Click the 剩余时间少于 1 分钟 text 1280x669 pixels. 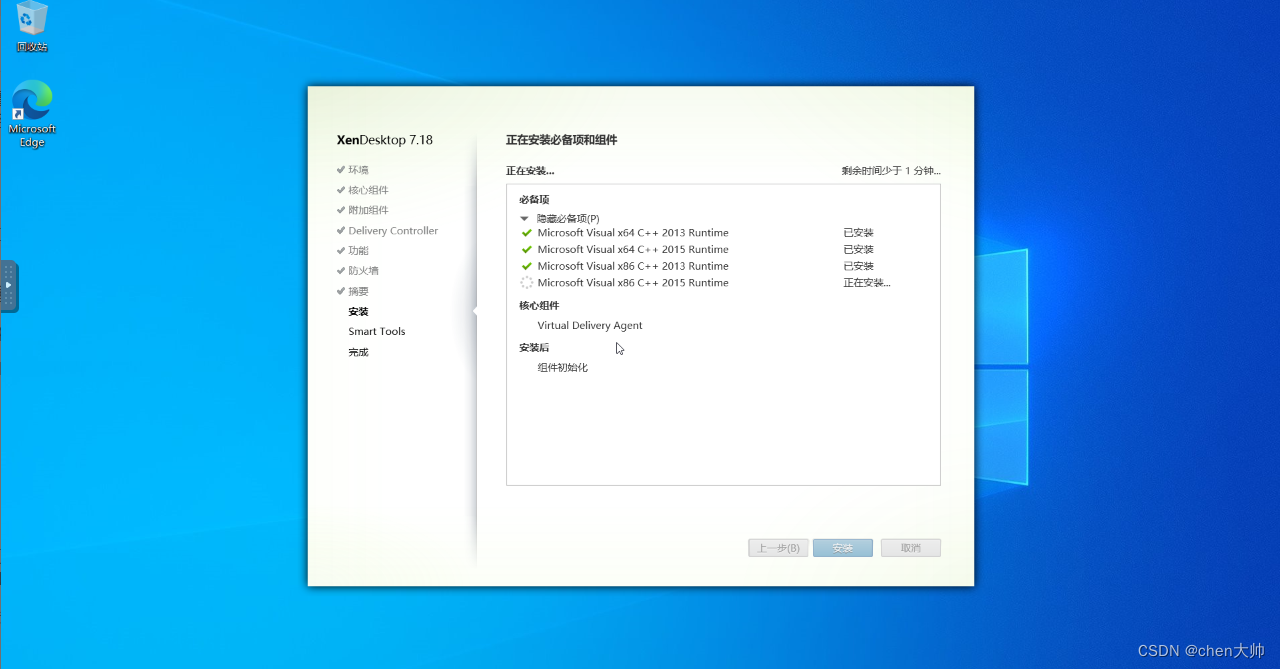tap(891, 171)
